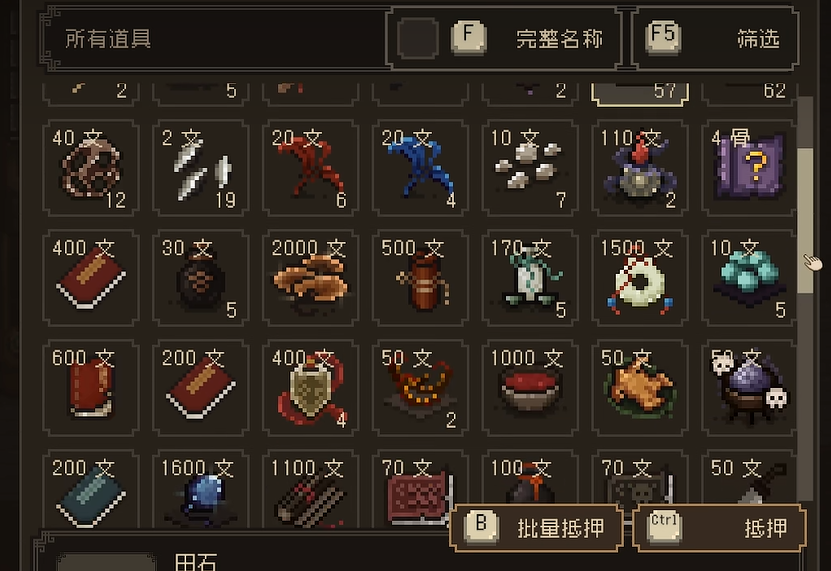Click the 批量抵押 batch pawn button

point(536,528)
